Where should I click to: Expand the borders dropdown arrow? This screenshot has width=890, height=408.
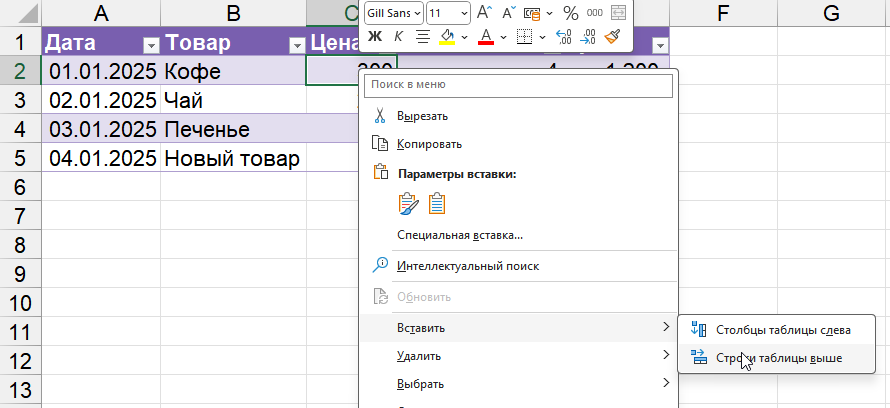point(542,37)
